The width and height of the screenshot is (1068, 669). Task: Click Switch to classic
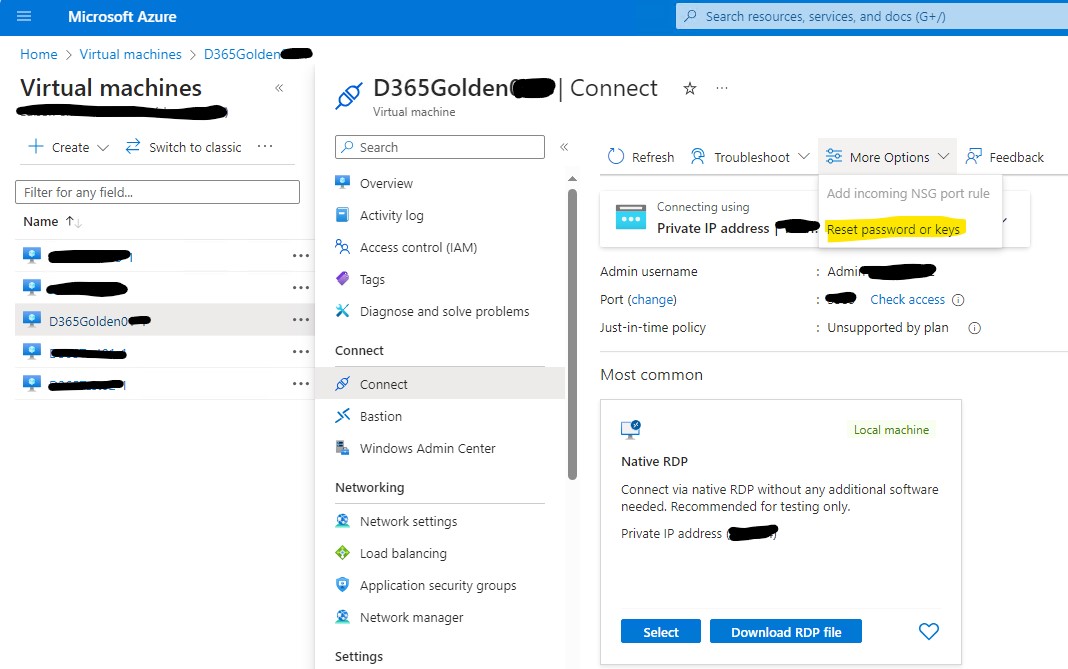(184, 147)
